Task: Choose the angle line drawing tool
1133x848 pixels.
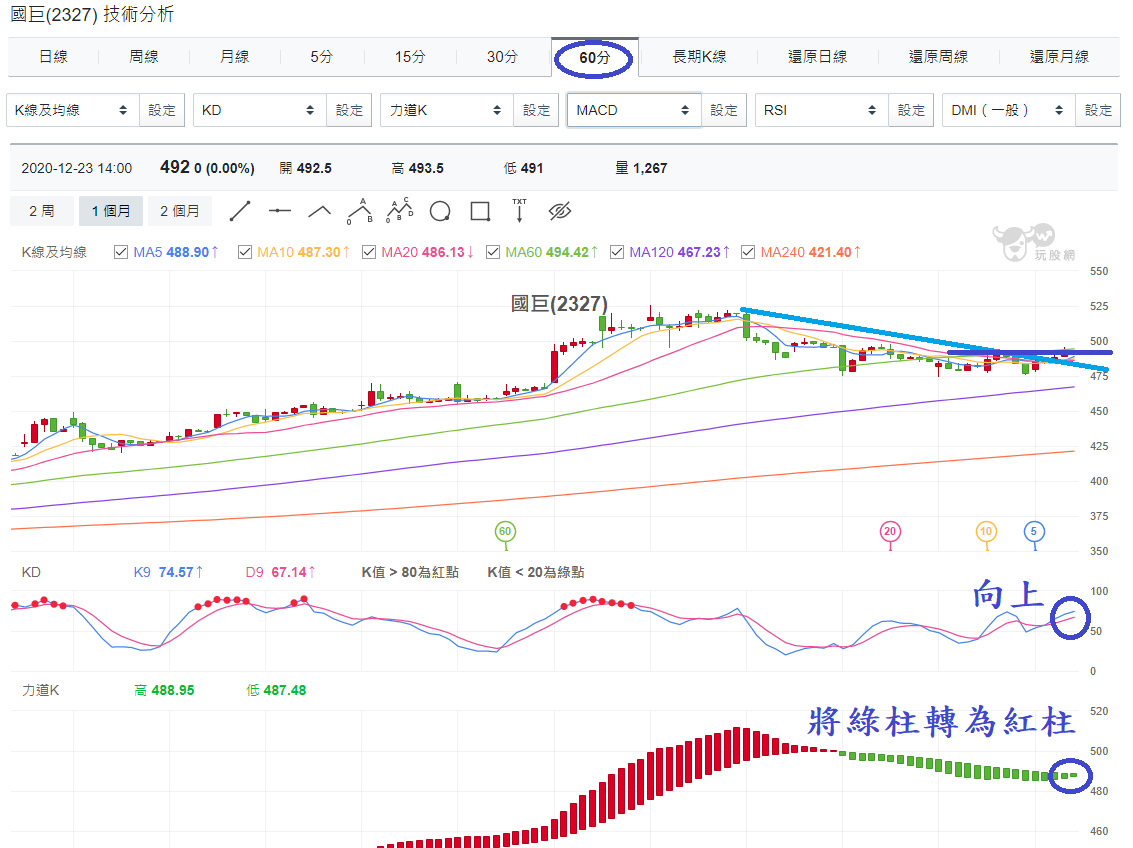Action: [x=319, y=212]
